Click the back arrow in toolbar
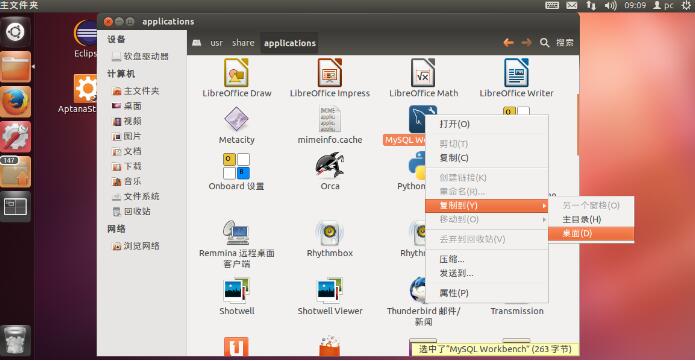Image resolution: width=695 pixels, height=361 pixels. [508, 43]
